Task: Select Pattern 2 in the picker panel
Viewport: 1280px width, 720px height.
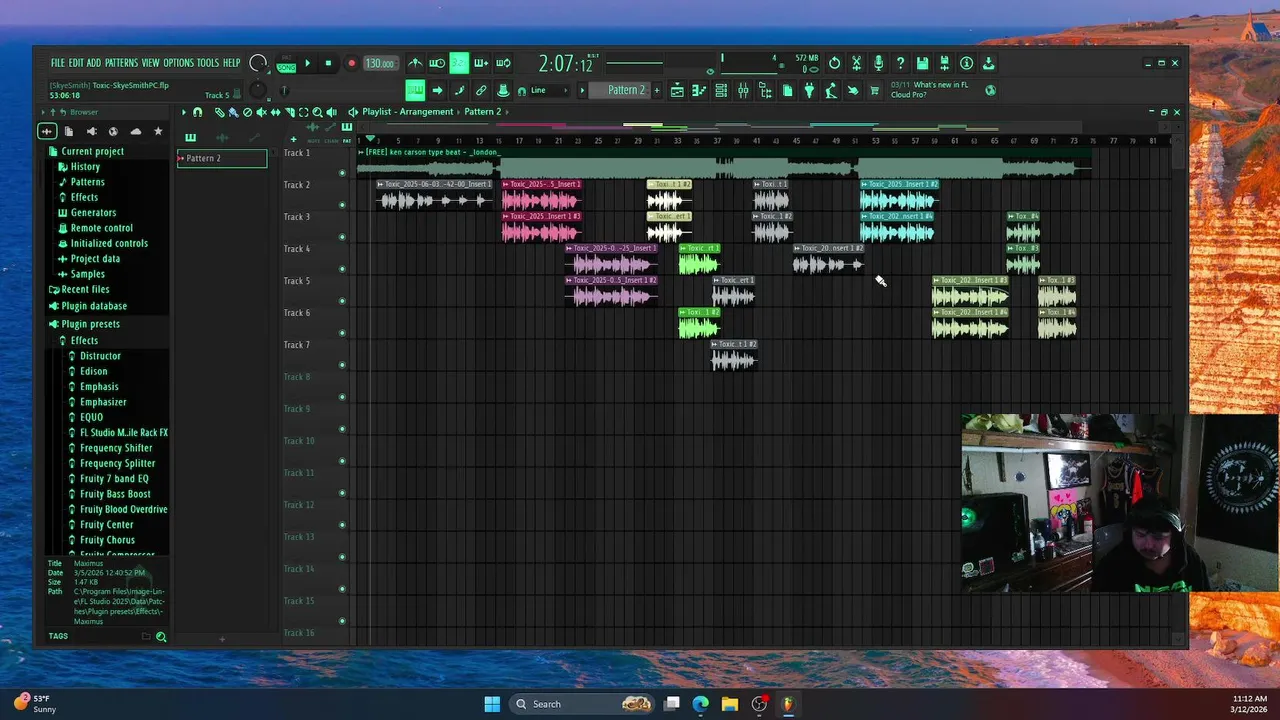Action: tap(222, 158)
